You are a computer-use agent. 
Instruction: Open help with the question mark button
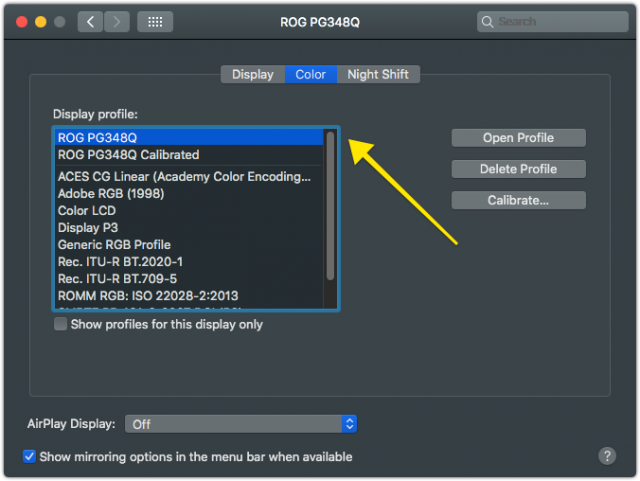click(x=607, y=456)
